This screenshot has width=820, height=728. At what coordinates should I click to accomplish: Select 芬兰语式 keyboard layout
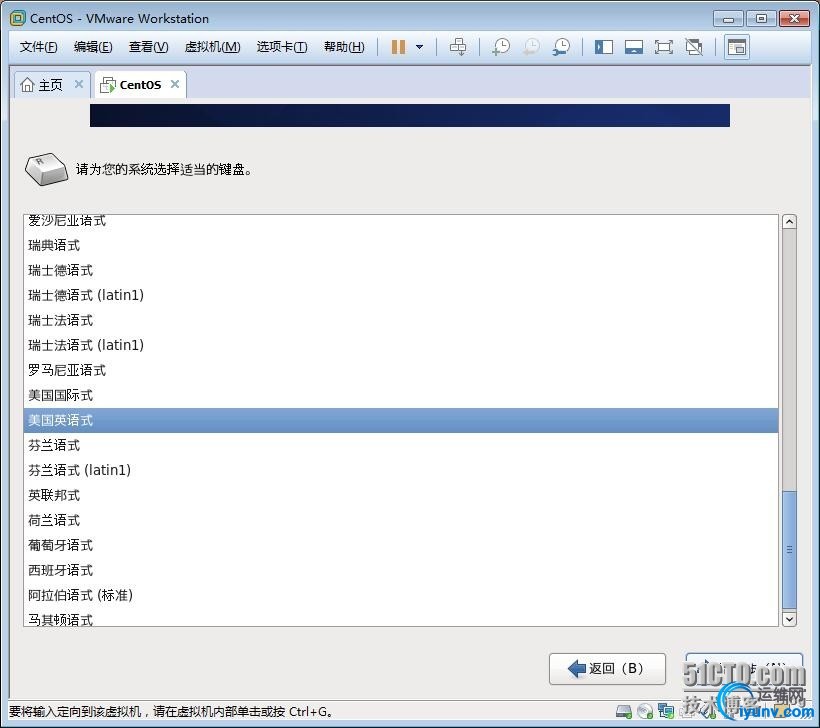(x=401, y=446)
